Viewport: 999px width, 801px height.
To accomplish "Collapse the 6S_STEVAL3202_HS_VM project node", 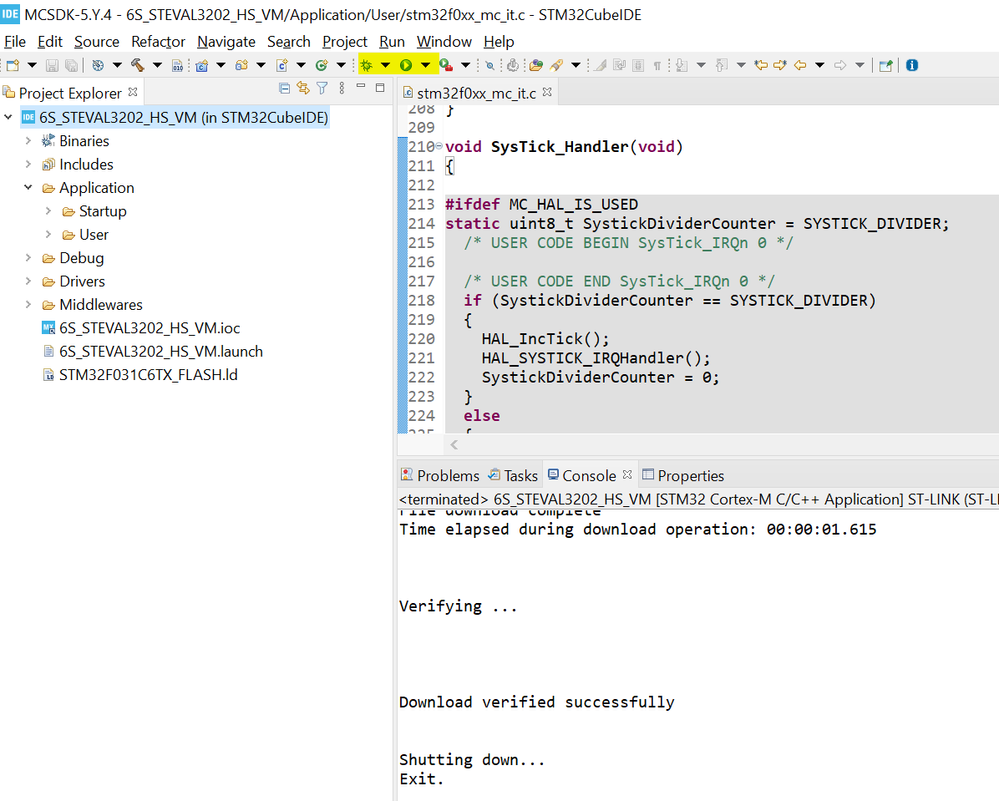I will 8,117.
